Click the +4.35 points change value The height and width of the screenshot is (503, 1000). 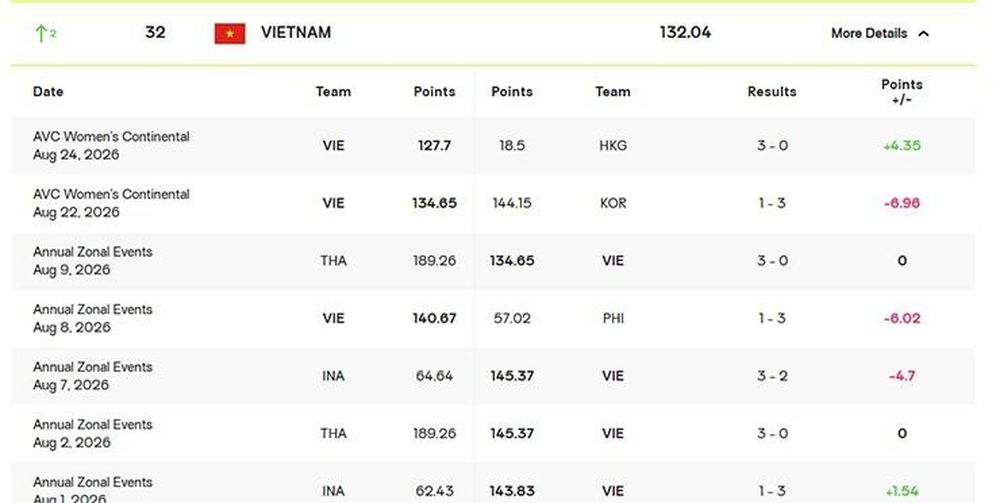click(902, 145)
